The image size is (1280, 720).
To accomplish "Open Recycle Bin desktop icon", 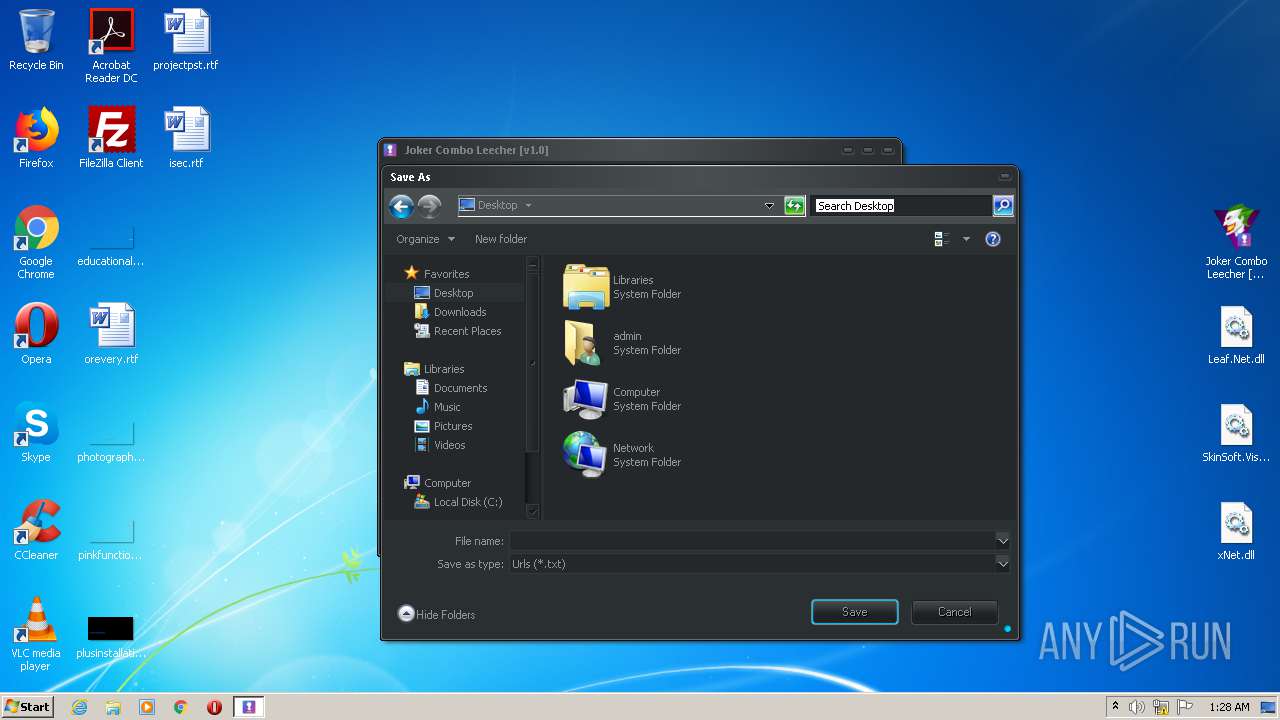I will tap(36, 40).
